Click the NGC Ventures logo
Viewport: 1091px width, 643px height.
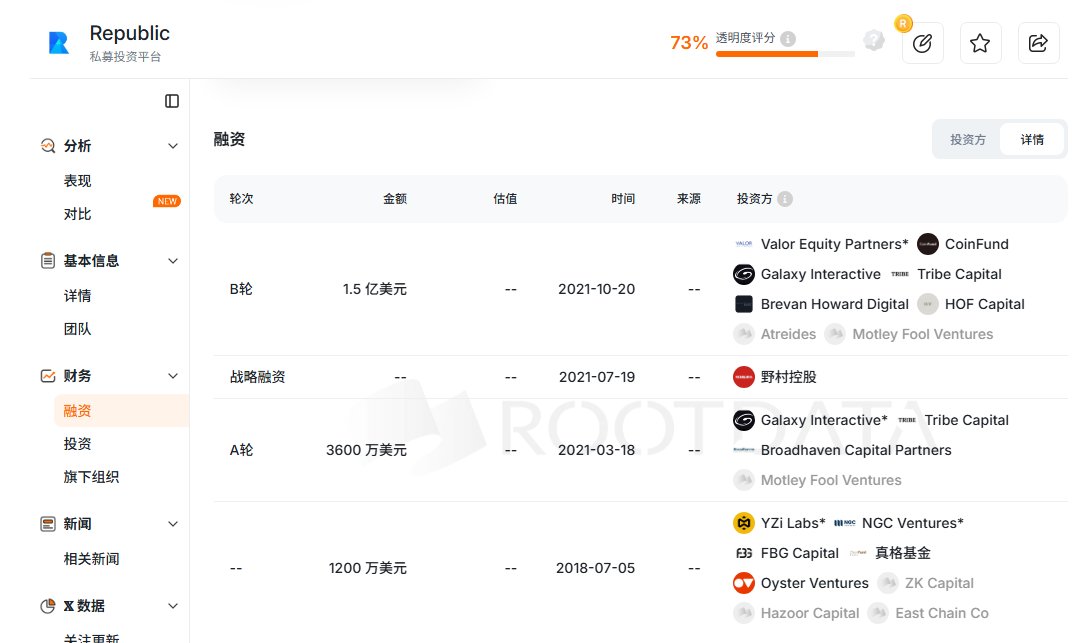point(844,523)
